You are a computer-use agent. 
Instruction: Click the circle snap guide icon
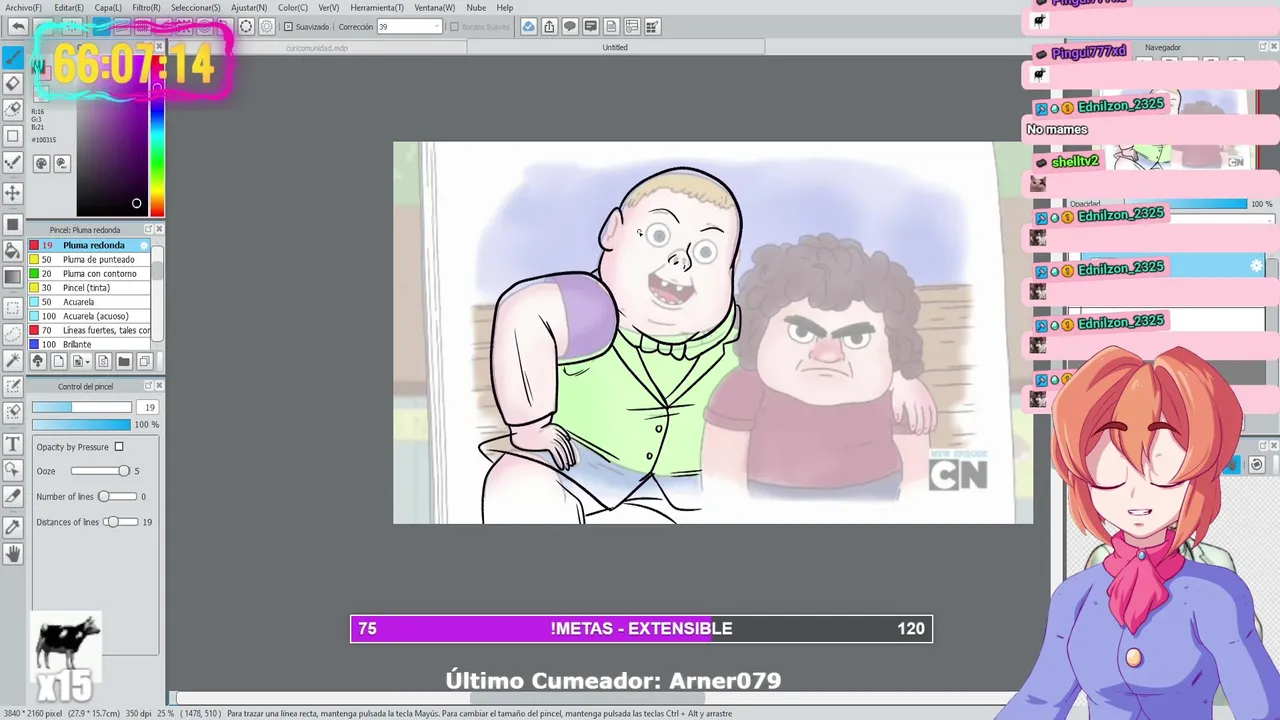(246, 27)
